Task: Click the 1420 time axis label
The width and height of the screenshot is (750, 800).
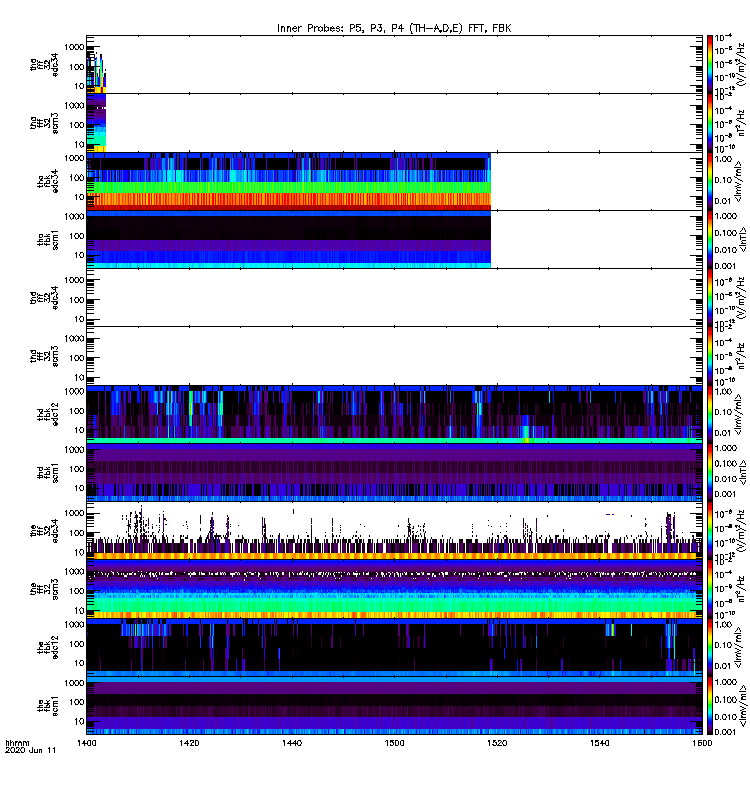Action: [189, 743]
